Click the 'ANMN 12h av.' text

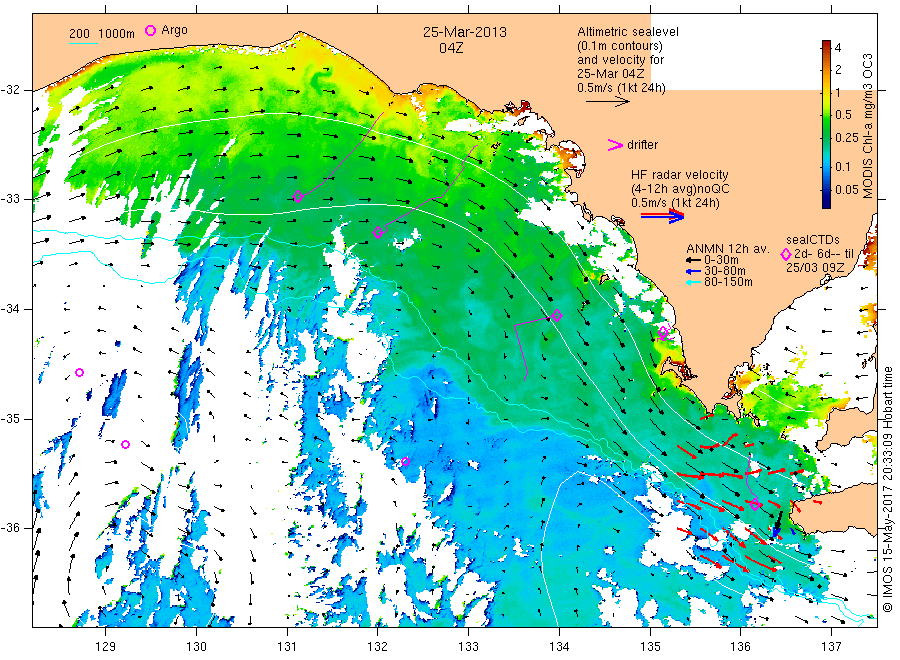727,249
